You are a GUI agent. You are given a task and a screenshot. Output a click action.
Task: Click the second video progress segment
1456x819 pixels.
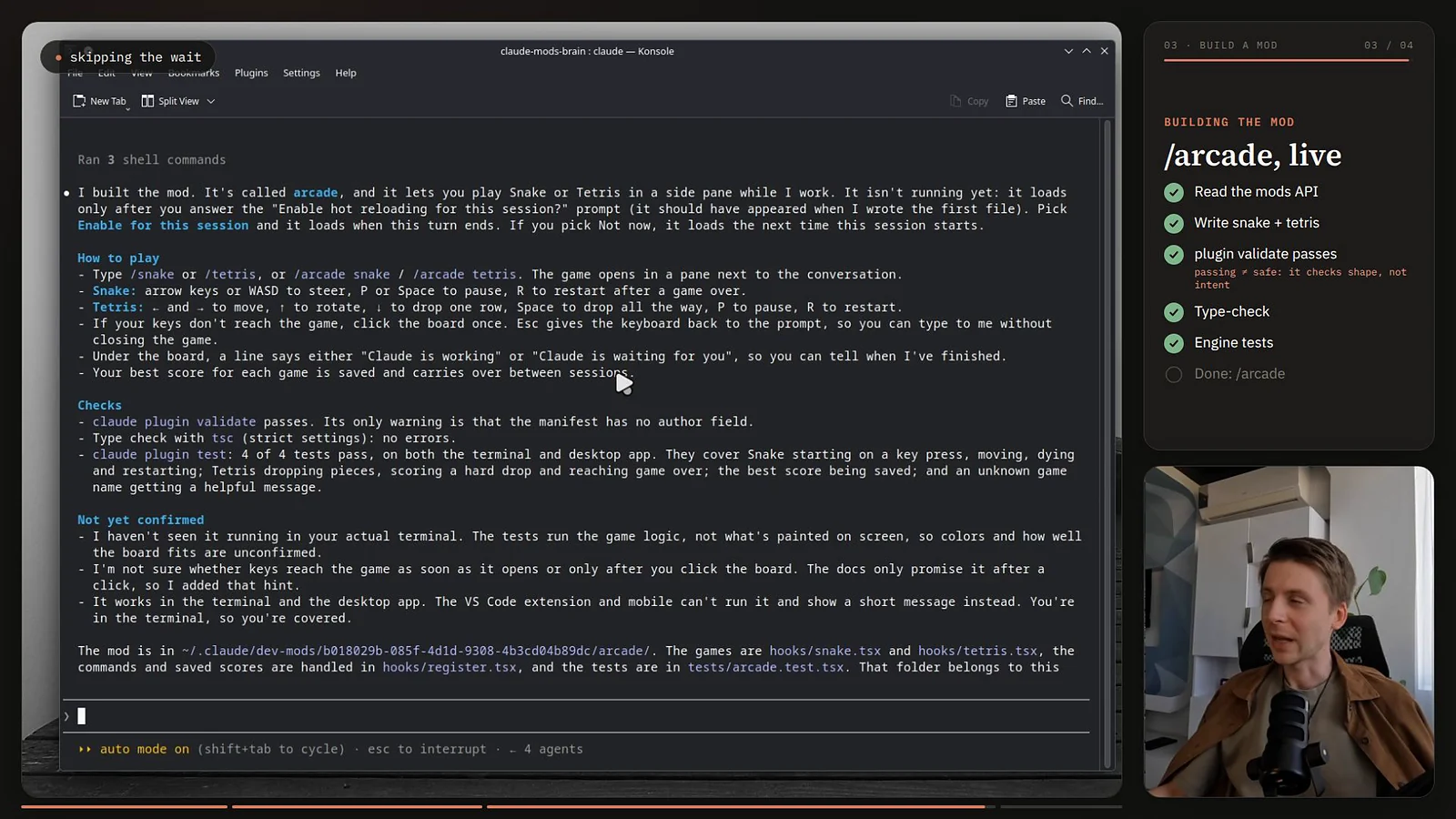357,806
